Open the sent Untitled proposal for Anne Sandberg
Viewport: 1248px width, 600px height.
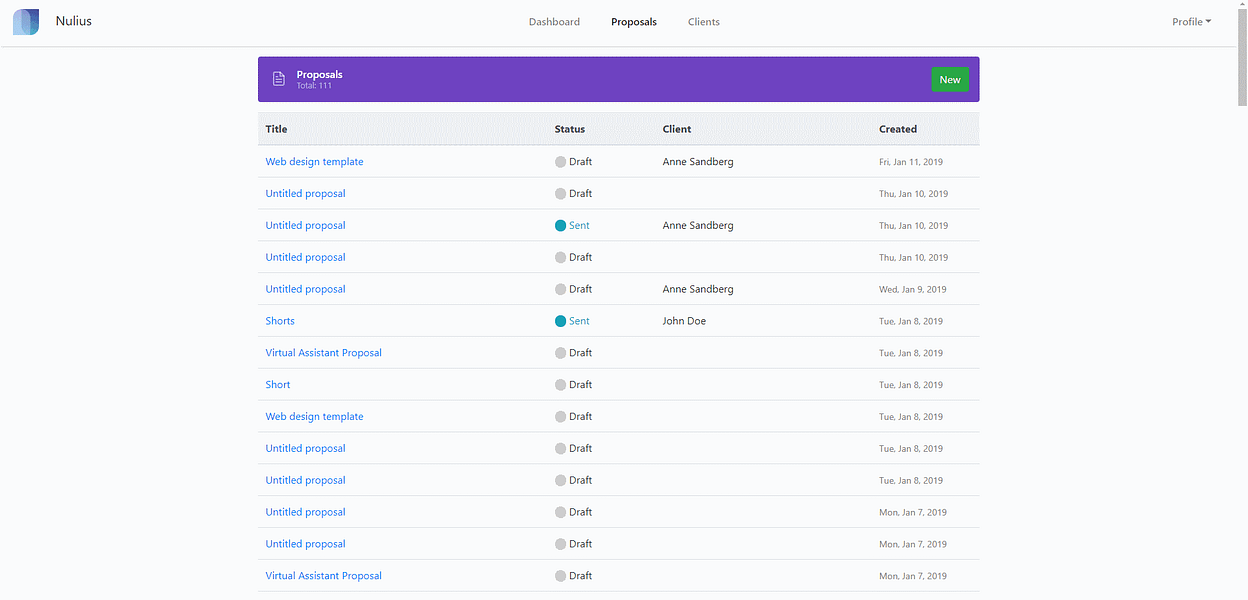tap(305, 226)
